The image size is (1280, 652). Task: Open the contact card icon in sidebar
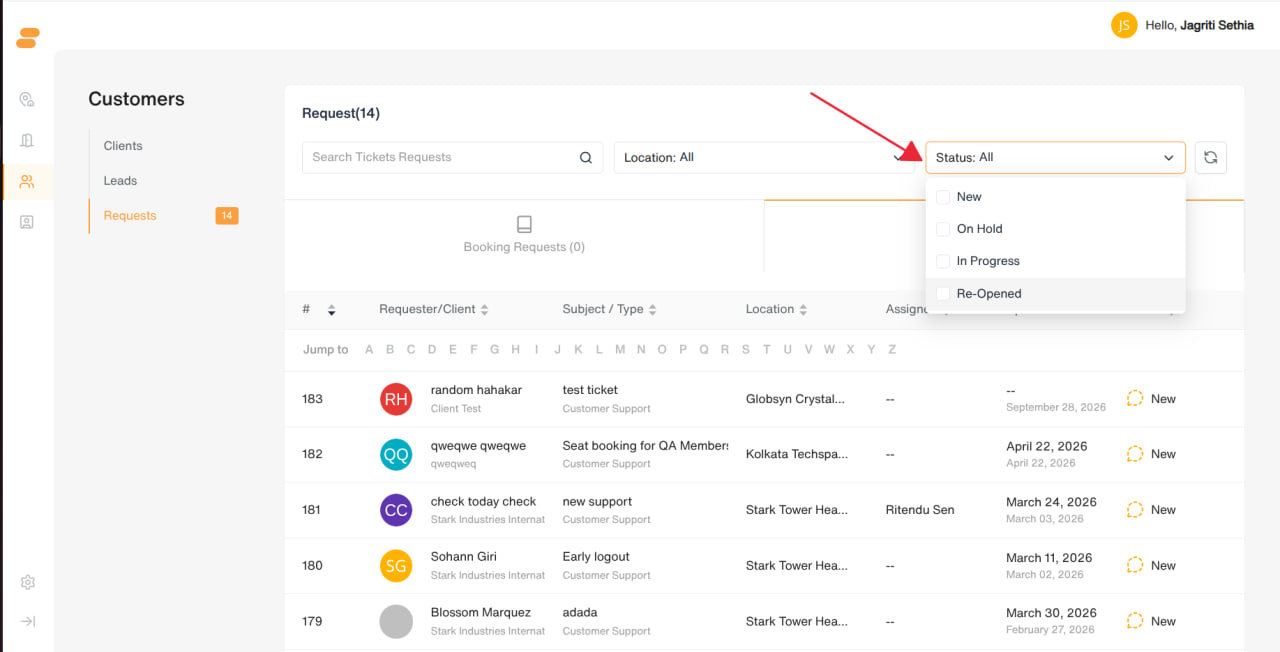[x=27, y=222]
